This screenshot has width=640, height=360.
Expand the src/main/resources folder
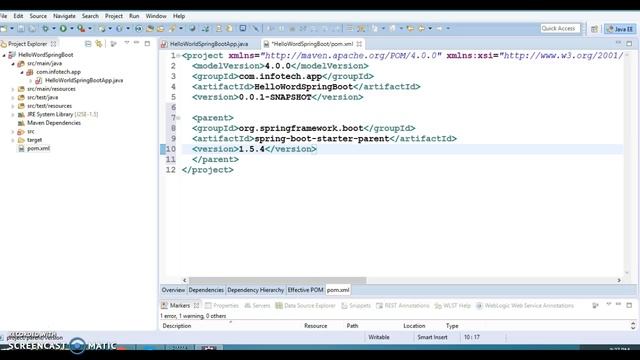pyautogui.click(x=13, y=89)
